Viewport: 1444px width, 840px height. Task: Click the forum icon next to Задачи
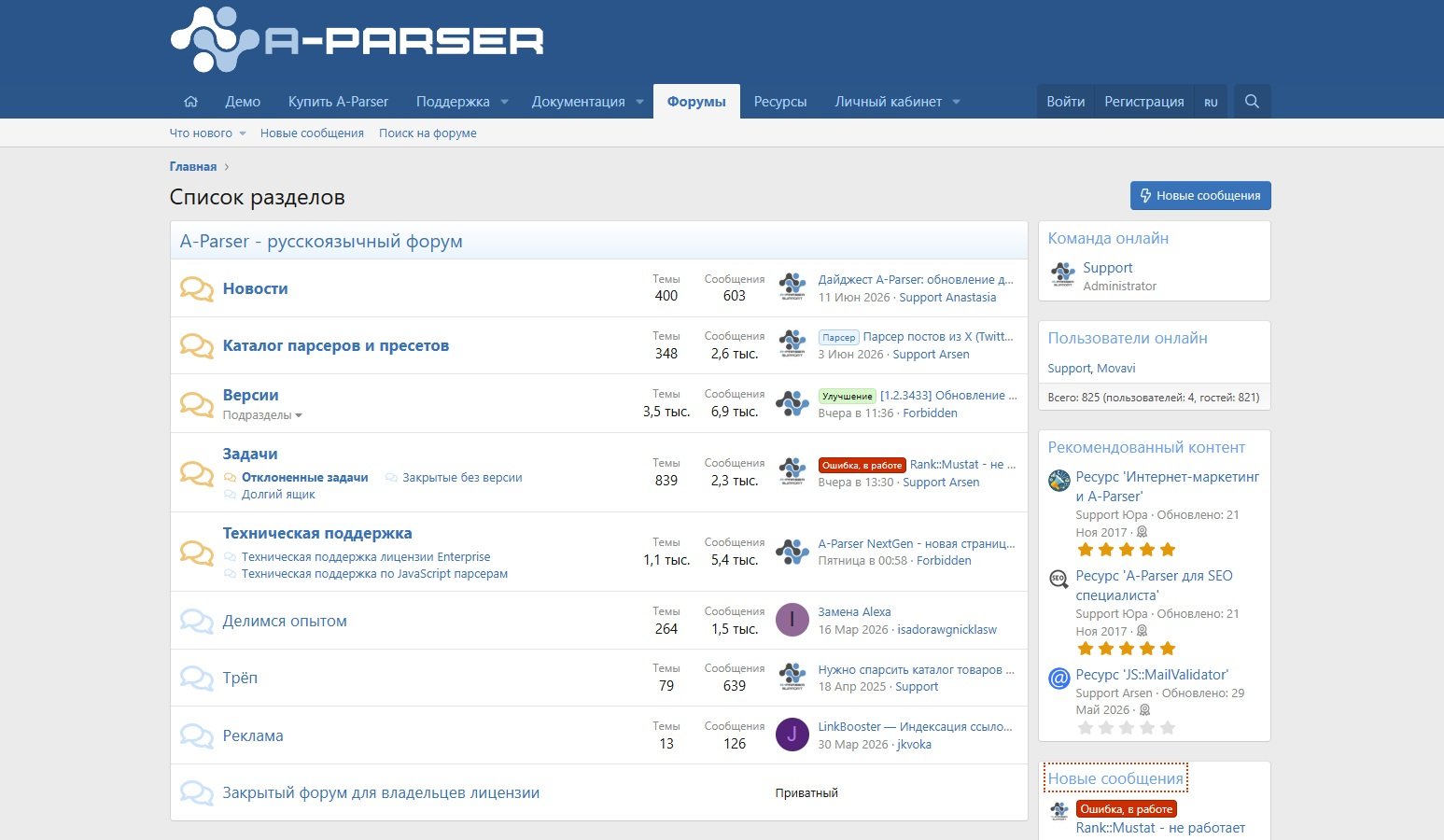pos(196,472)
